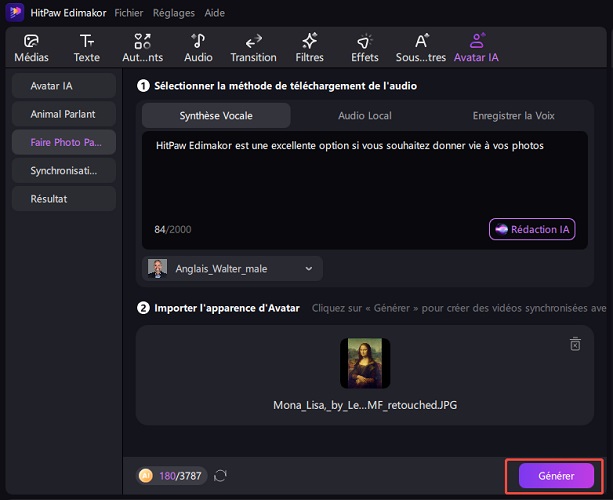Open the Aut...nts stickers tool

143,48
